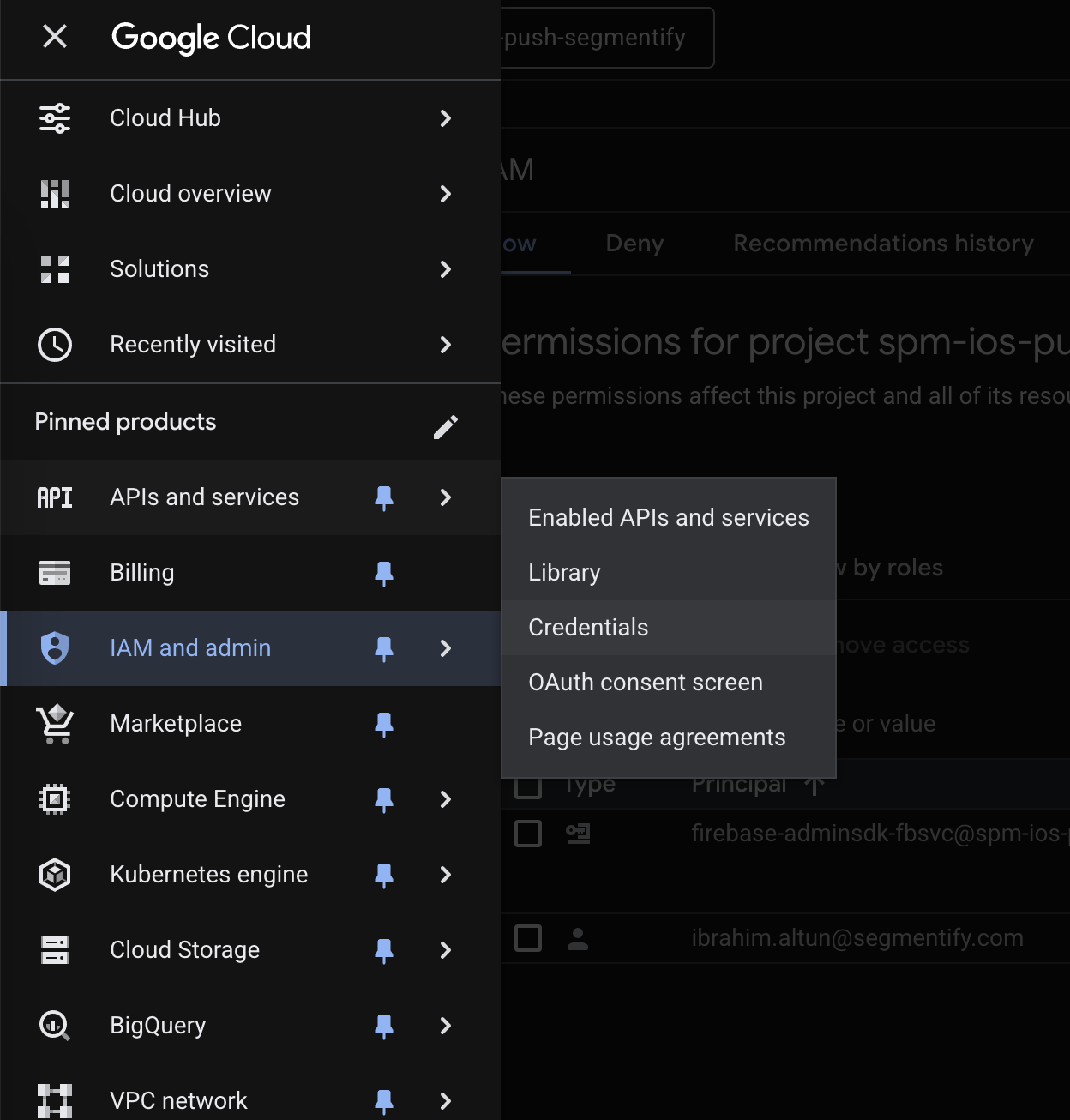Open the project picker push-segmentify
This screenshot has width=1070, height=1120.
607,38
